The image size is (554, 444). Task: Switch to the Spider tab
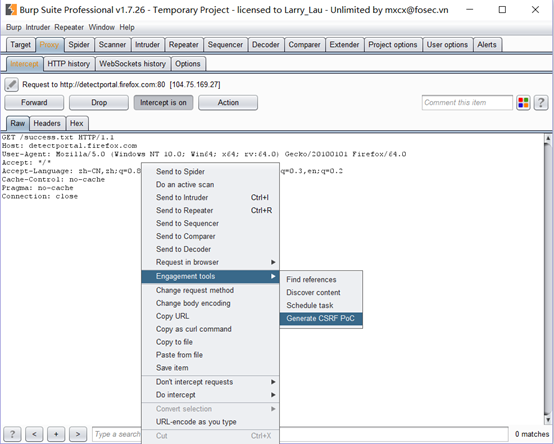pyautogui.click(x=79, y=45)
